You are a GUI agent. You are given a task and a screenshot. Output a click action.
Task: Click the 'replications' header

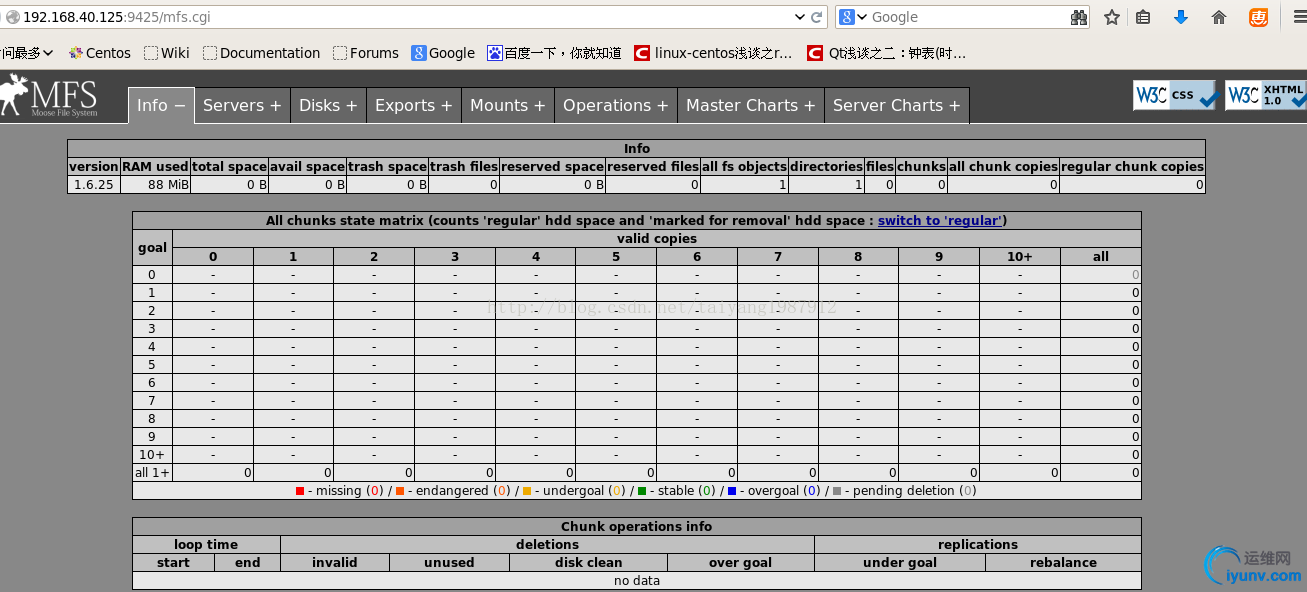pyautogui.click(x=978, y=545)
